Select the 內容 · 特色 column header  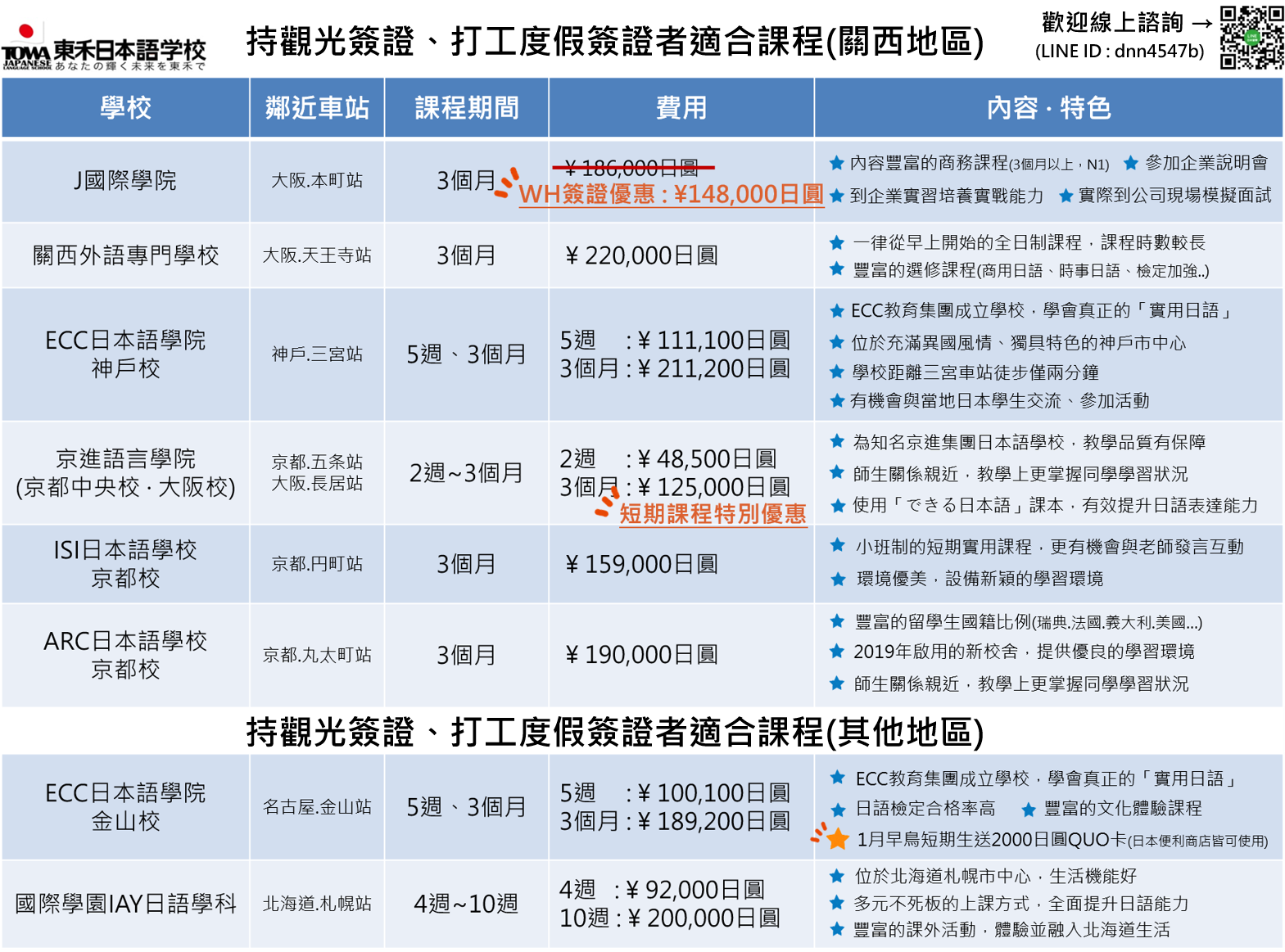(x=1047, y=108)
